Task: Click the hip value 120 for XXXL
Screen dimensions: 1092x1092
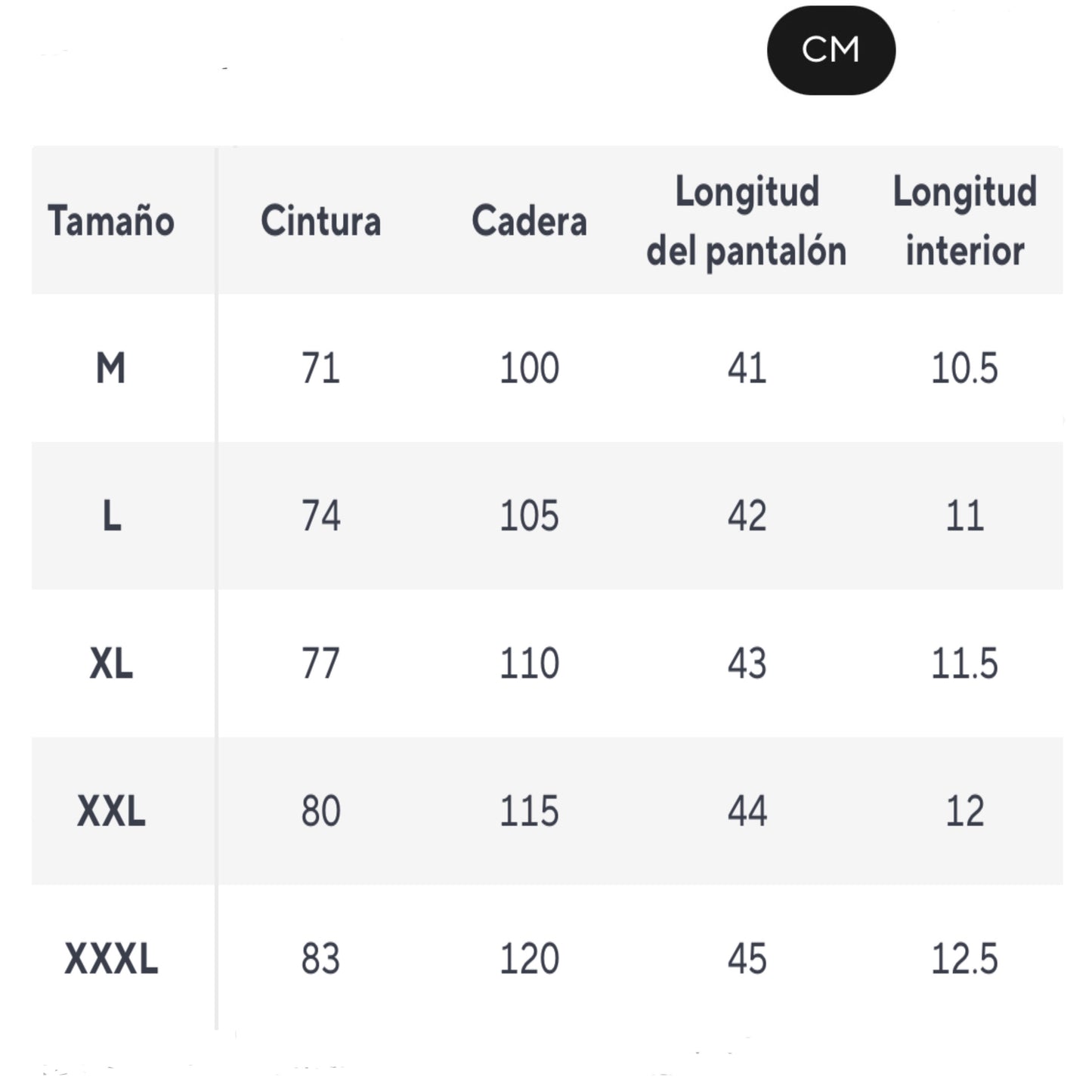Action: click(529, 959)
